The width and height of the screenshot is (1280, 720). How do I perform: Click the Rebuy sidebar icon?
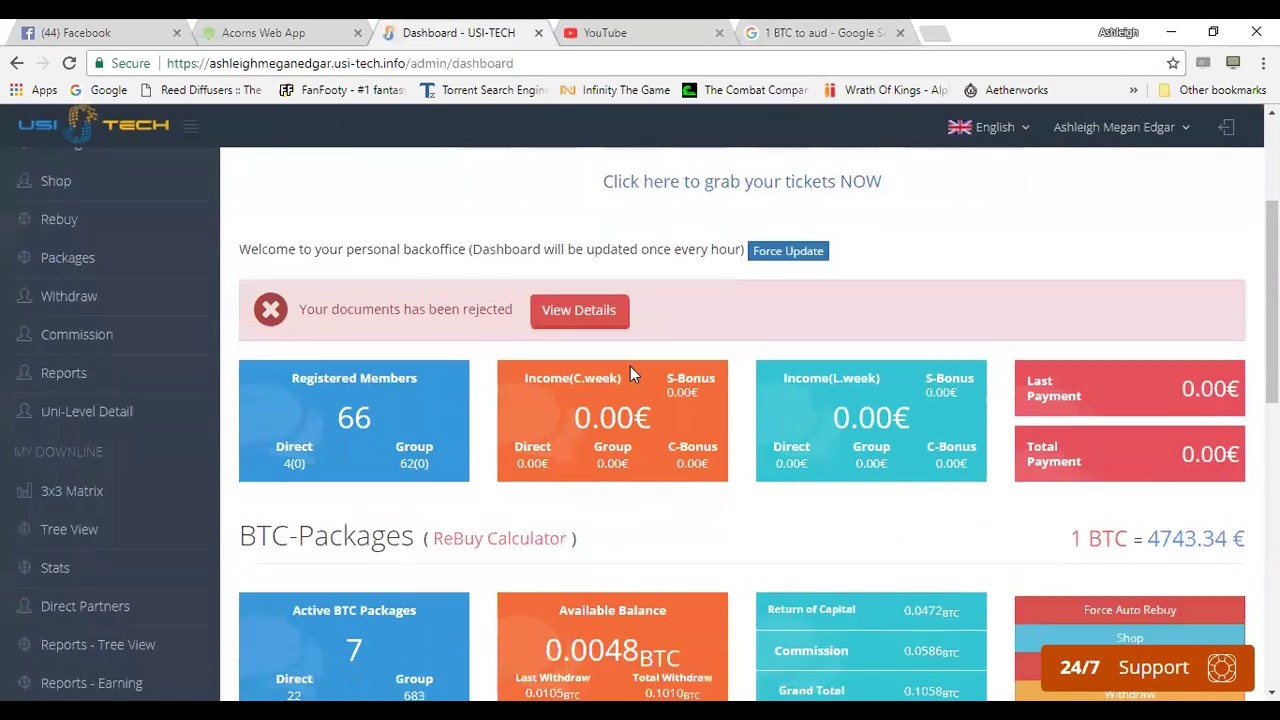point(23,219)
